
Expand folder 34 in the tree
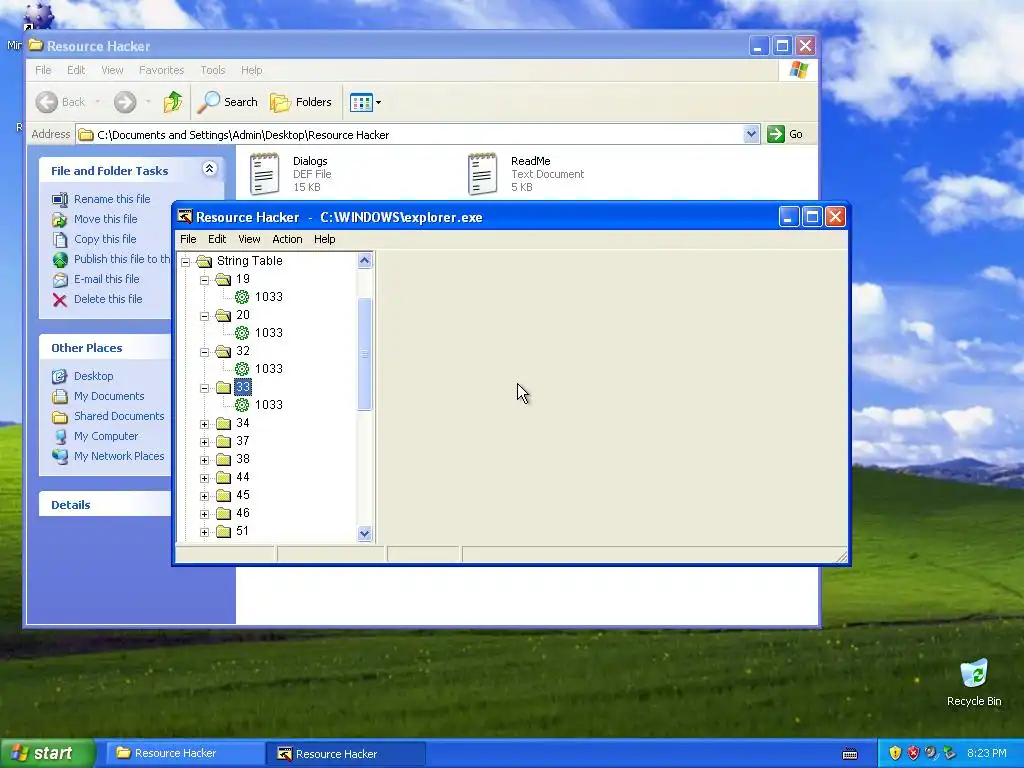(x=204, y=424)
